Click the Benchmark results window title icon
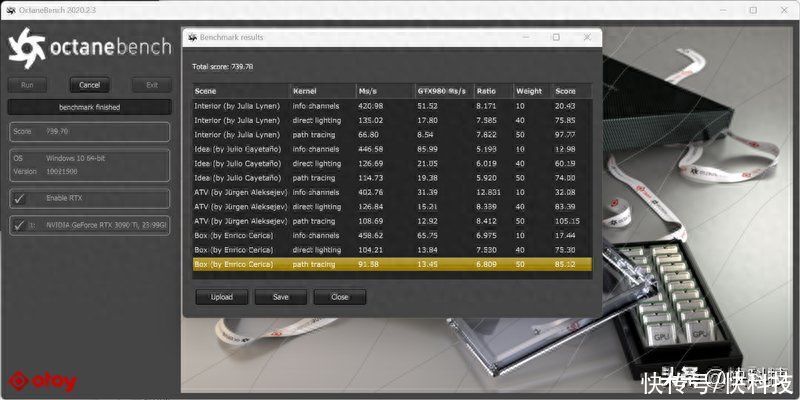Viewport: 800px width, 400px height. click(192, 37)
